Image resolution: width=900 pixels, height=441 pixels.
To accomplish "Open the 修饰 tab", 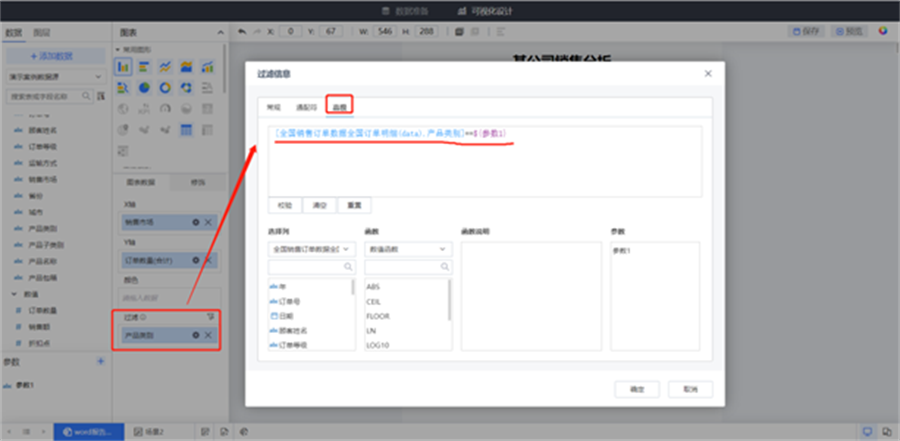I will (197, 183).
